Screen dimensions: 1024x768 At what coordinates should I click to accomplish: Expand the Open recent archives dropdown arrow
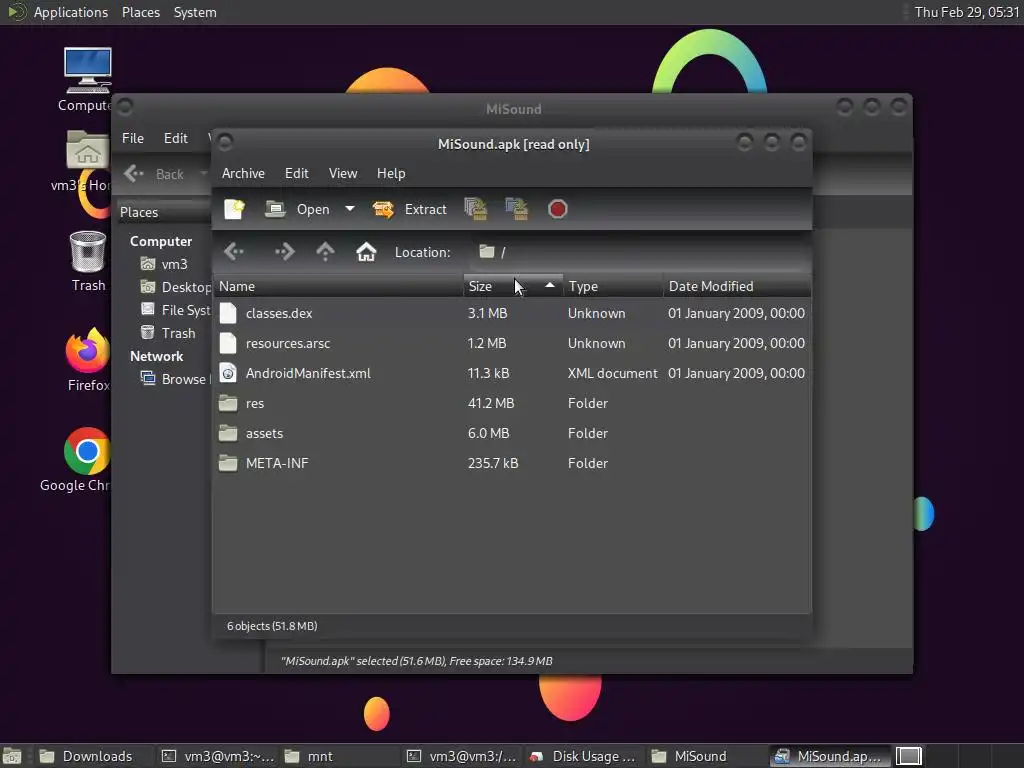pos(350,209)
